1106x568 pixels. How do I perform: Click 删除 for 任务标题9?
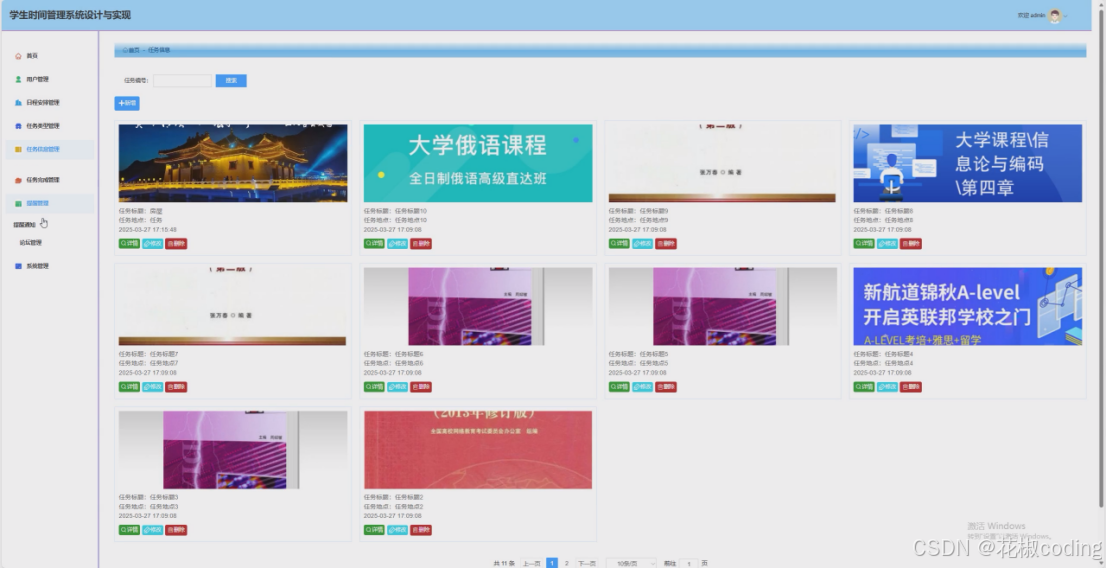[x=665, y=243]
